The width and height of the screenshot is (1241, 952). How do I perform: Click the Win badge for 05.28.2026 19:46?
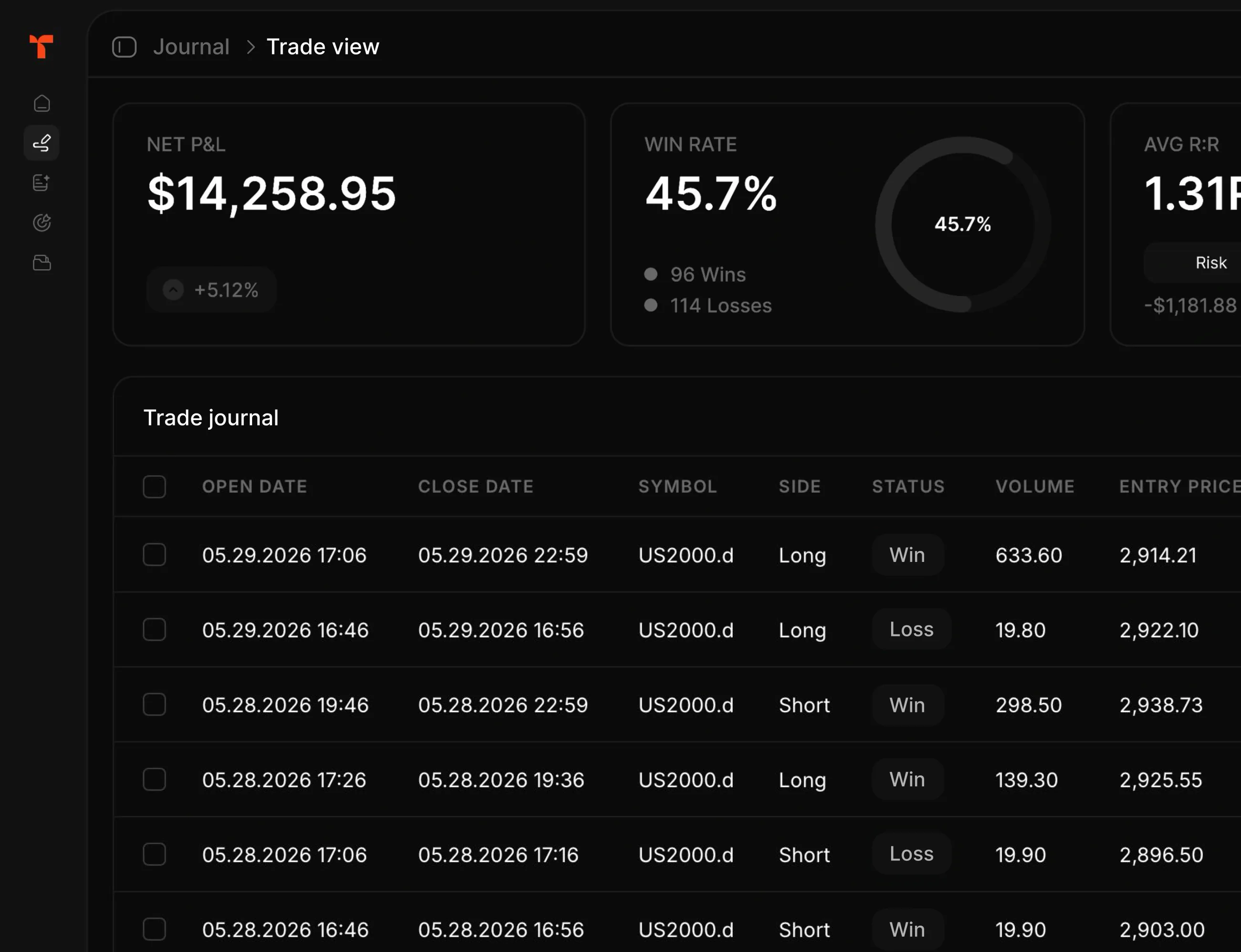point(908,705)
